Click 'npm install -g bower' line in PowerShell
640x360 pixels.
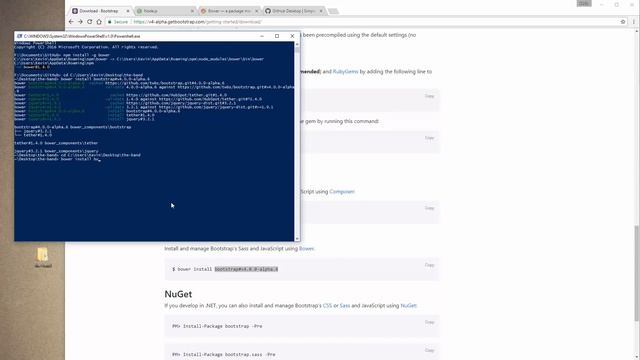click(62, 55)
